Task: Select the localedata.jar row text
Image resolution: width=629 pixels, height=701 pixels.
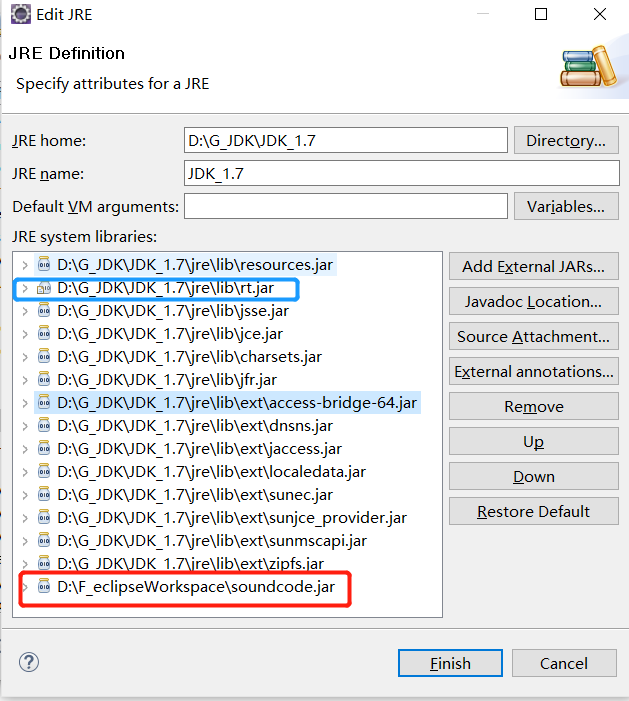Action: tap(211, 472)
